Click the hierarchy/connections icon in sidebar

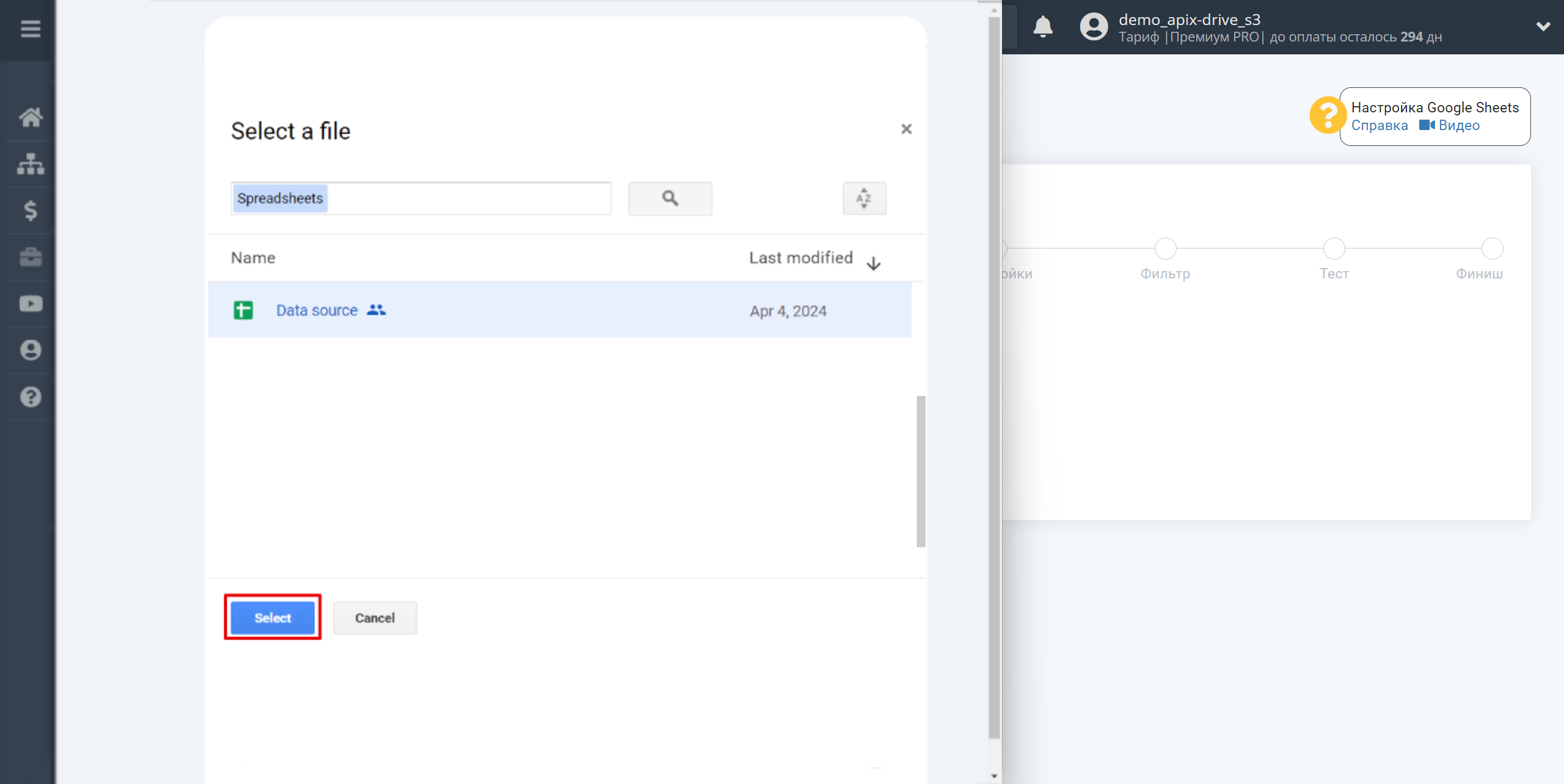coord(30,164)
